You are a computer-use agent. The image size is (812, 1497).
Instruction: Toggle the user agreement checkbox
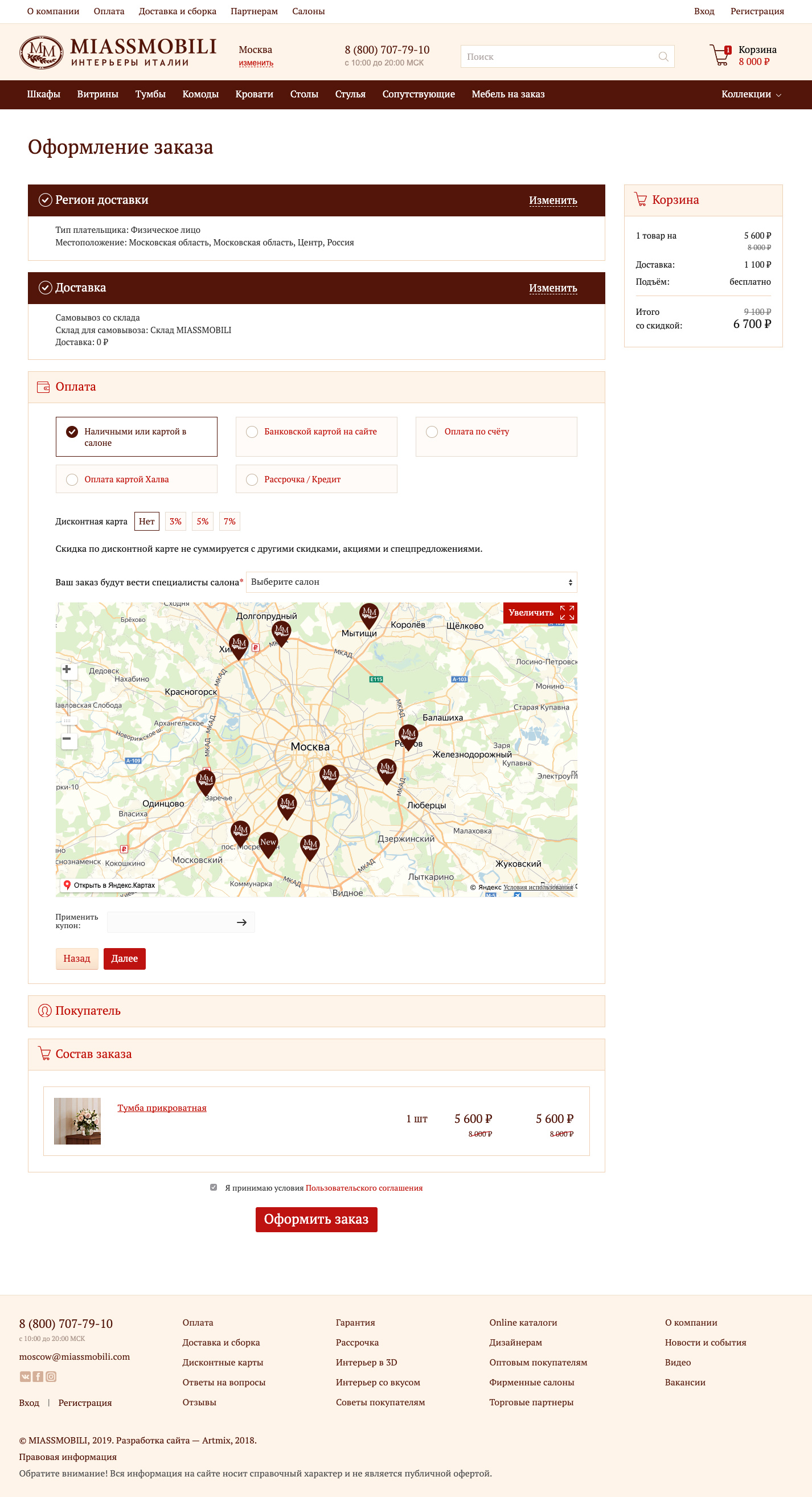point(214,1187)
